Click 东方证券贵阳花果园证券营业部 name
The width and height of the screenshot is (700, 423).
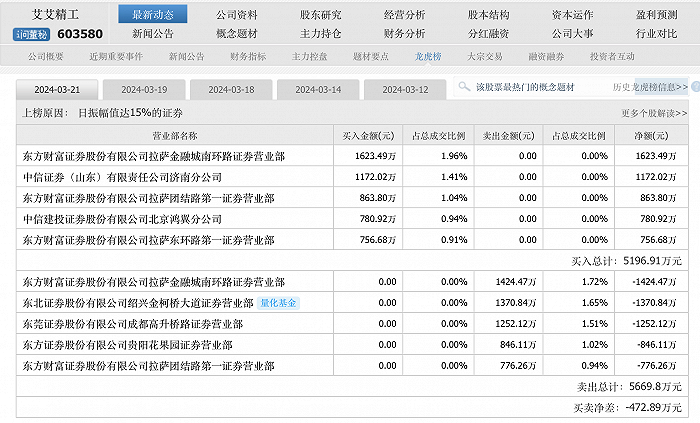(x=128, y=345)
